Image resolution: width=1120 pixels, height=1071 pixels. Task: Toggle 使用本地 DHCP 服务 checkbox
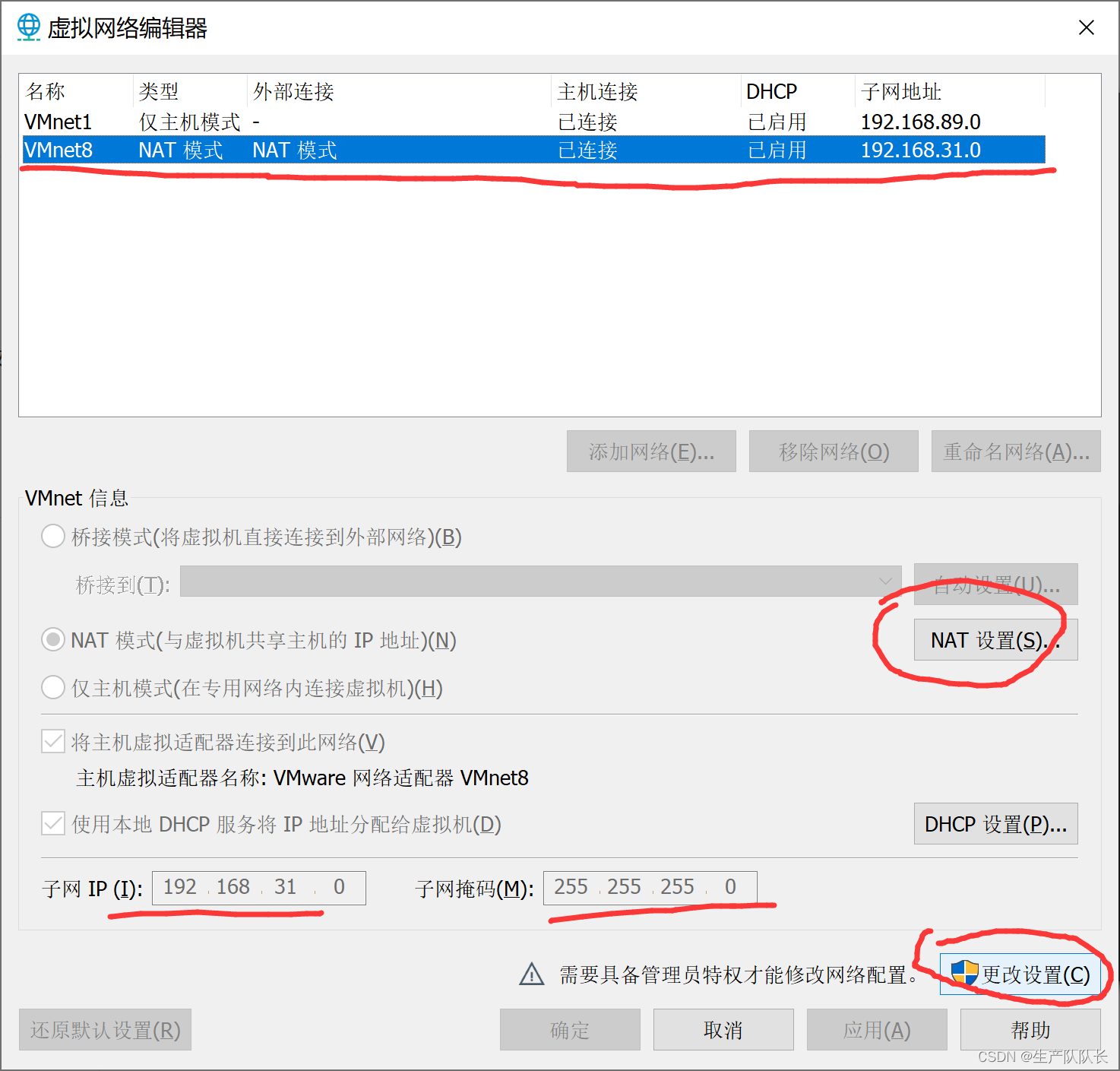tap(53, 824)
